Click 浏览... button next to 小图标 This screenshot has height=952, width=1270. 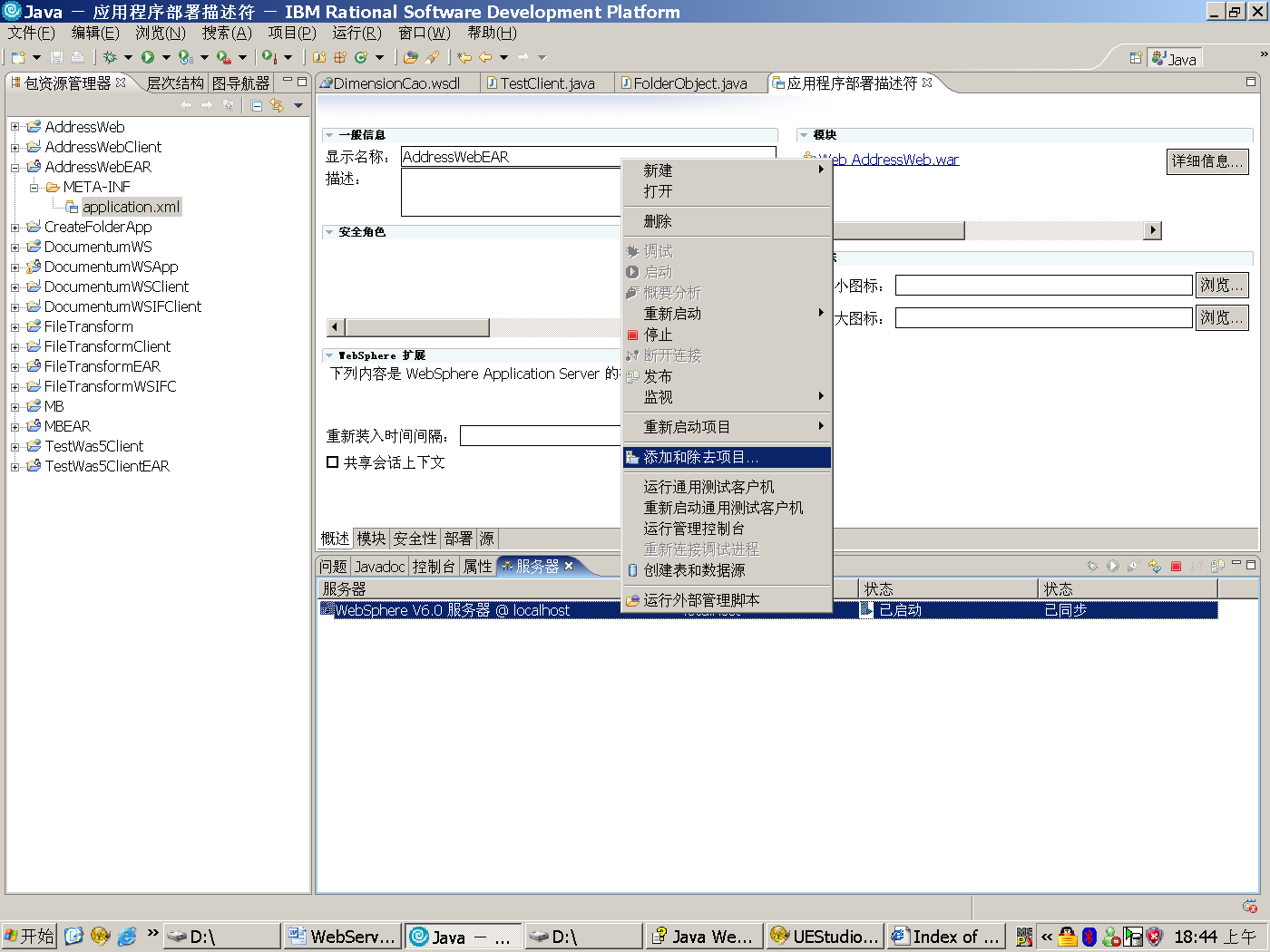[x=1222, y=285]
